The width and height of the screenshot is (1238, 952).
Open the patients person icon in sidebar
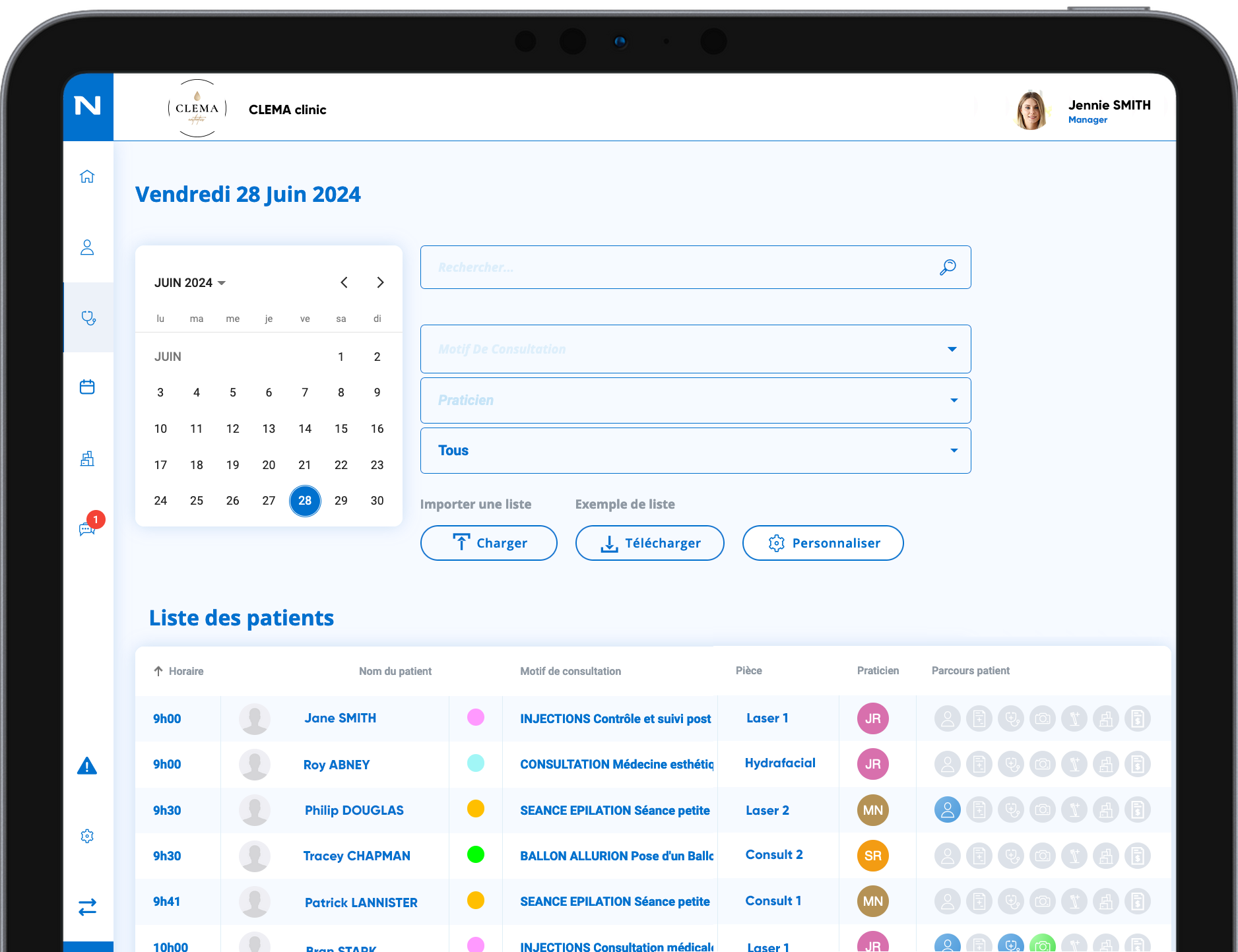click(87, 247)
